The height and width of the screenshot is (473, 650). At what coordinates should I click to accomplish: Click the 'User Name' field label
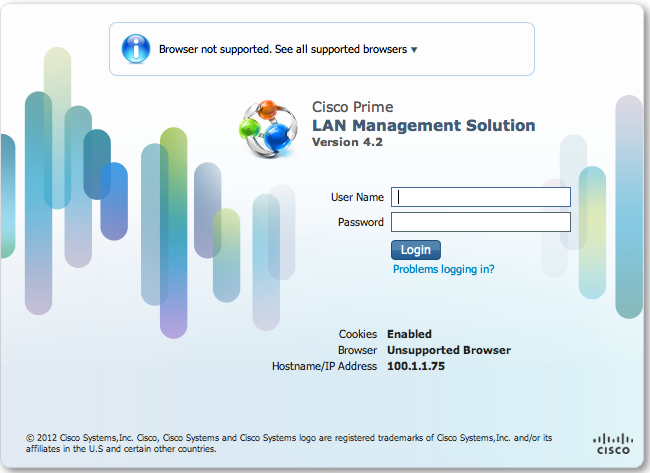[357, 197]
